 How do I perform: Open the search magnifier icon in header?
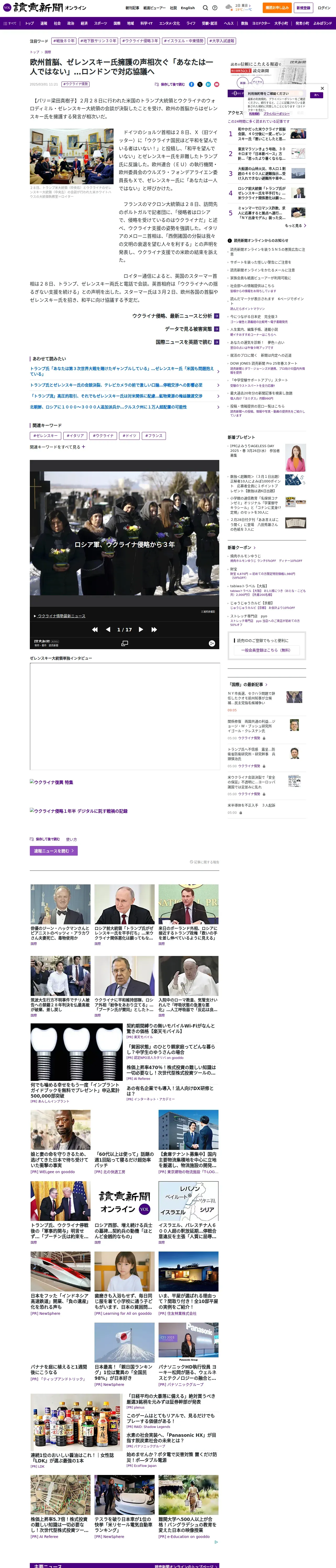[x=205, y=8]
